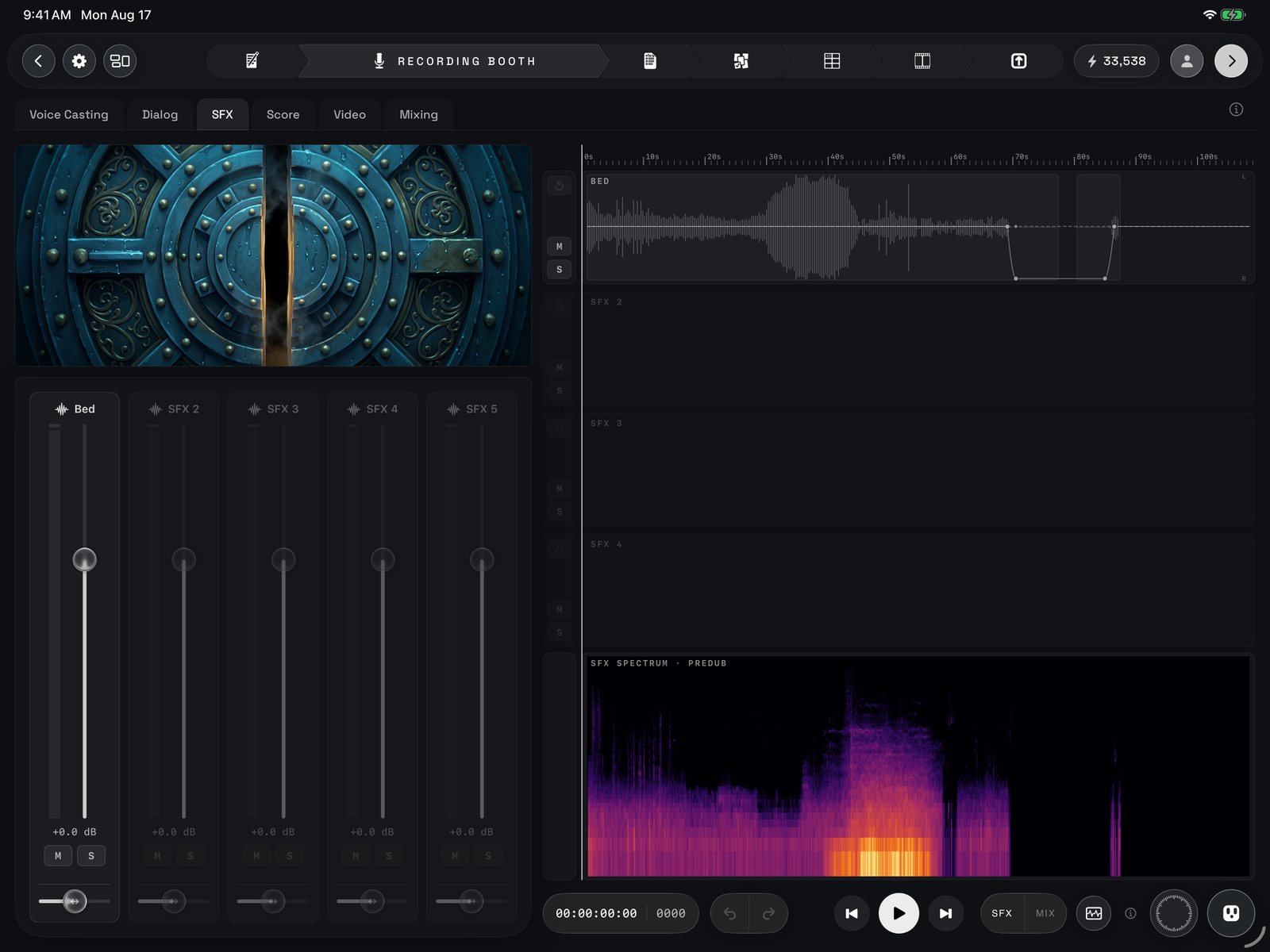This screenshot has height=952, width=1270.
Task: Select the Bed channel waveform icon
Action: click(x=61, y=409)
